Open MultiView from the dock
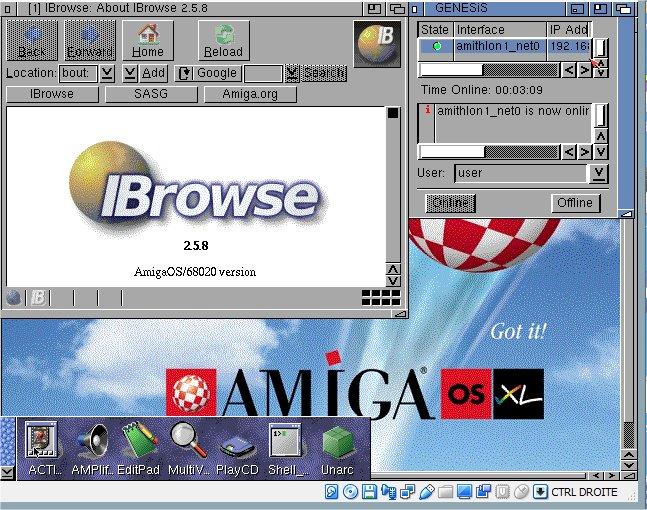 tap(188, 449)
